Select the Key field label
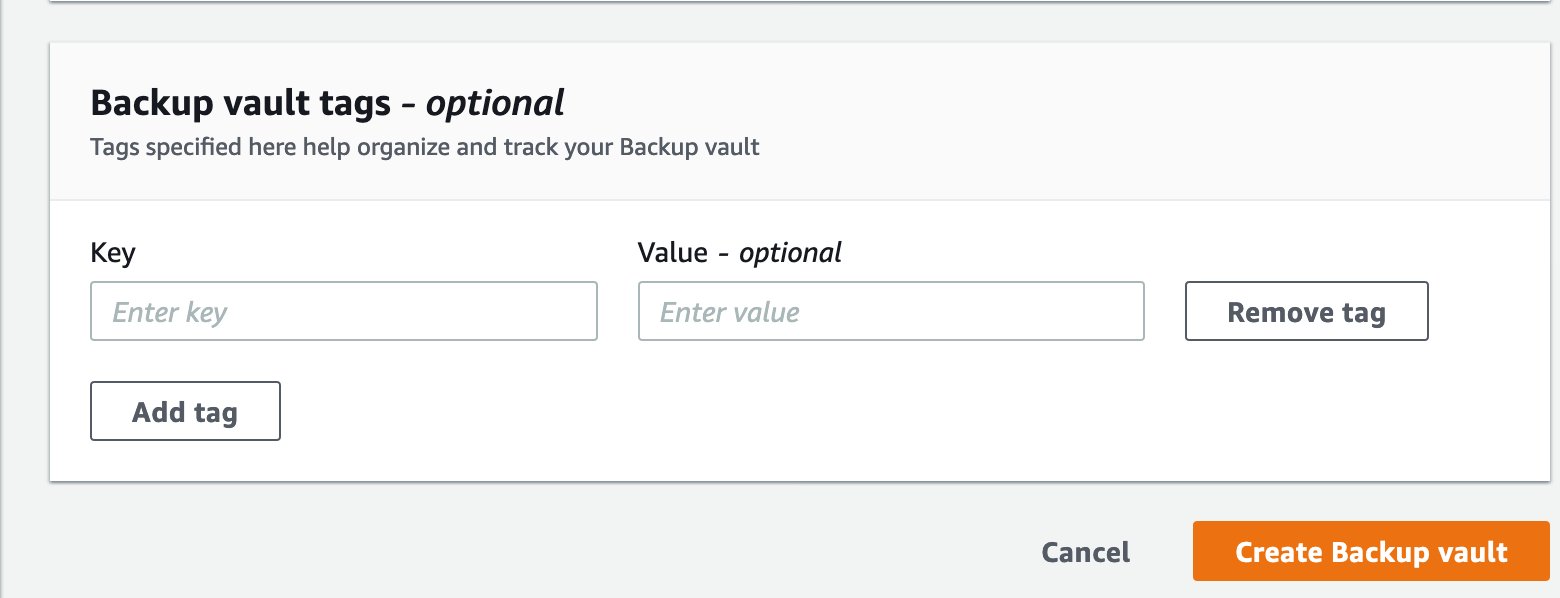Viewport: 1560px width, 598px height. [x=113, y=252]
